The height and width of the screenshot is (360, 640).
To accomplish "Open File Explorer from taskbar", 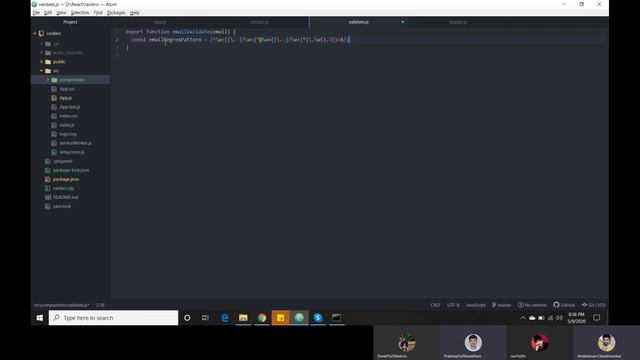I will [x=243, y=318].
